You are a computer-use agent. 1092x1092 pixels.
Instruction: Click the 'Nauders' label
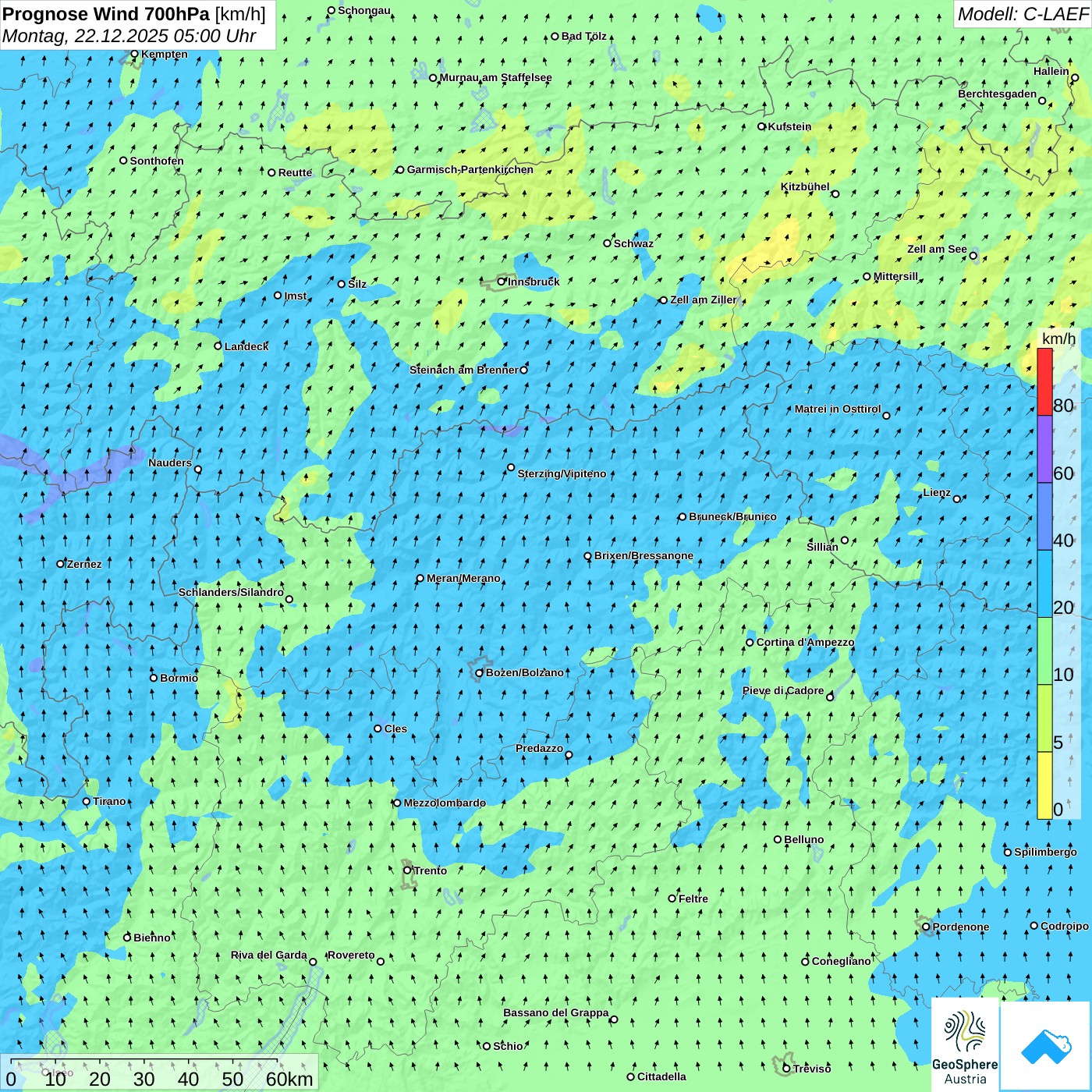[x=170, y=463]
